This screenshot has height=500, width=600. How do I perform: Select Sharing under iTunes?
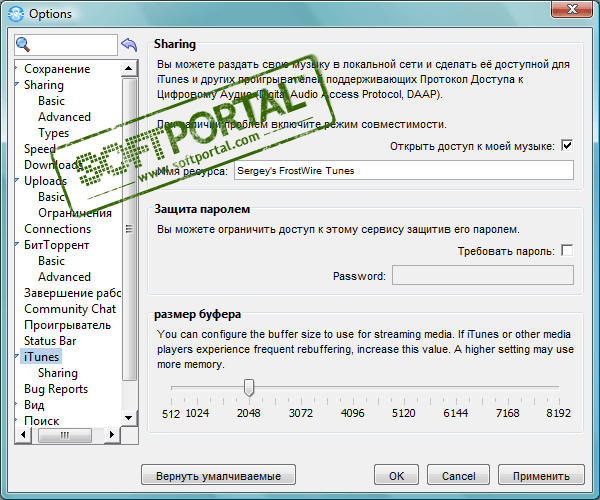58,373
